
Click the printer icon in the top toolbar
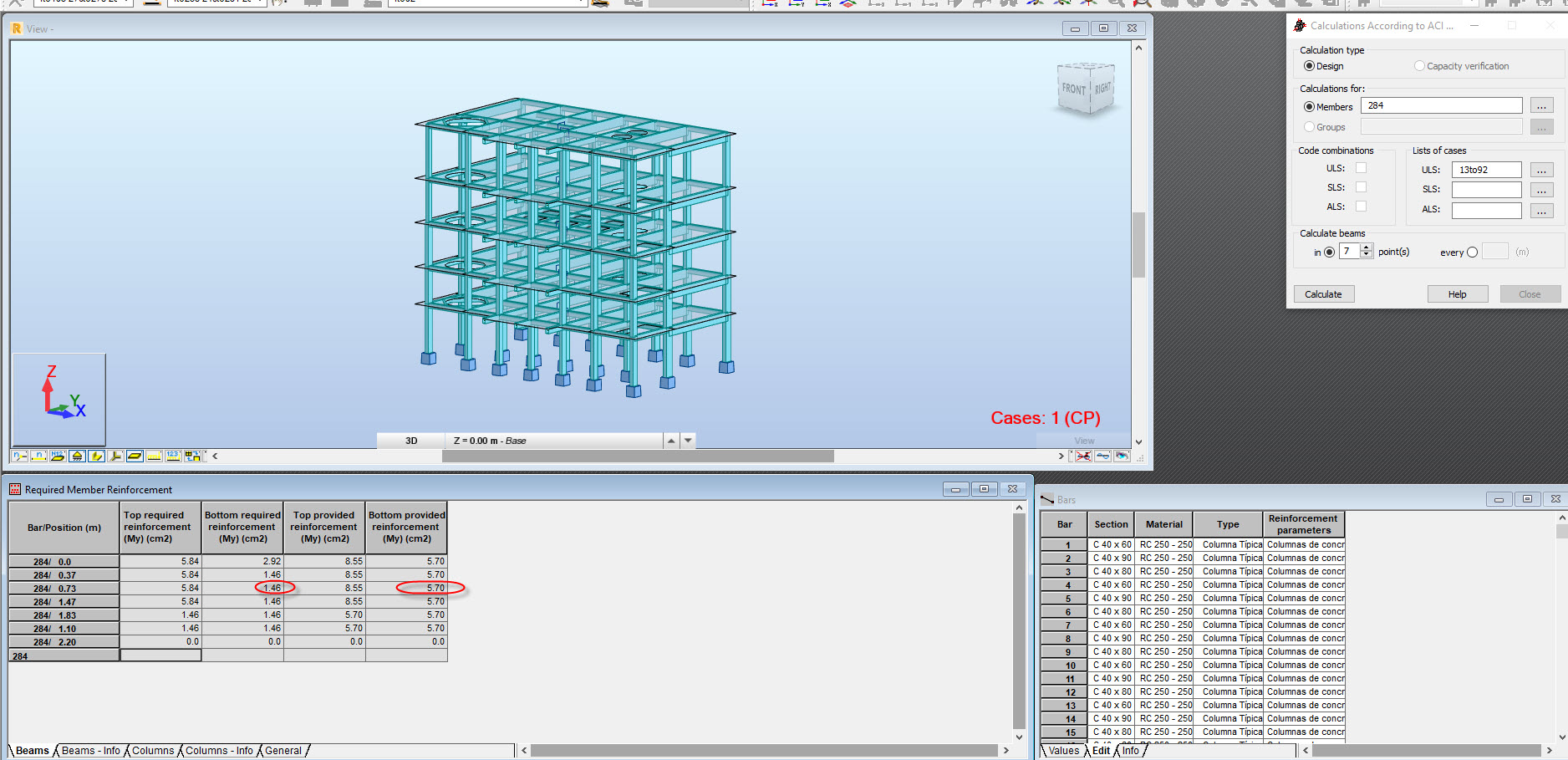pyautogui.click(x=313, y=3)
